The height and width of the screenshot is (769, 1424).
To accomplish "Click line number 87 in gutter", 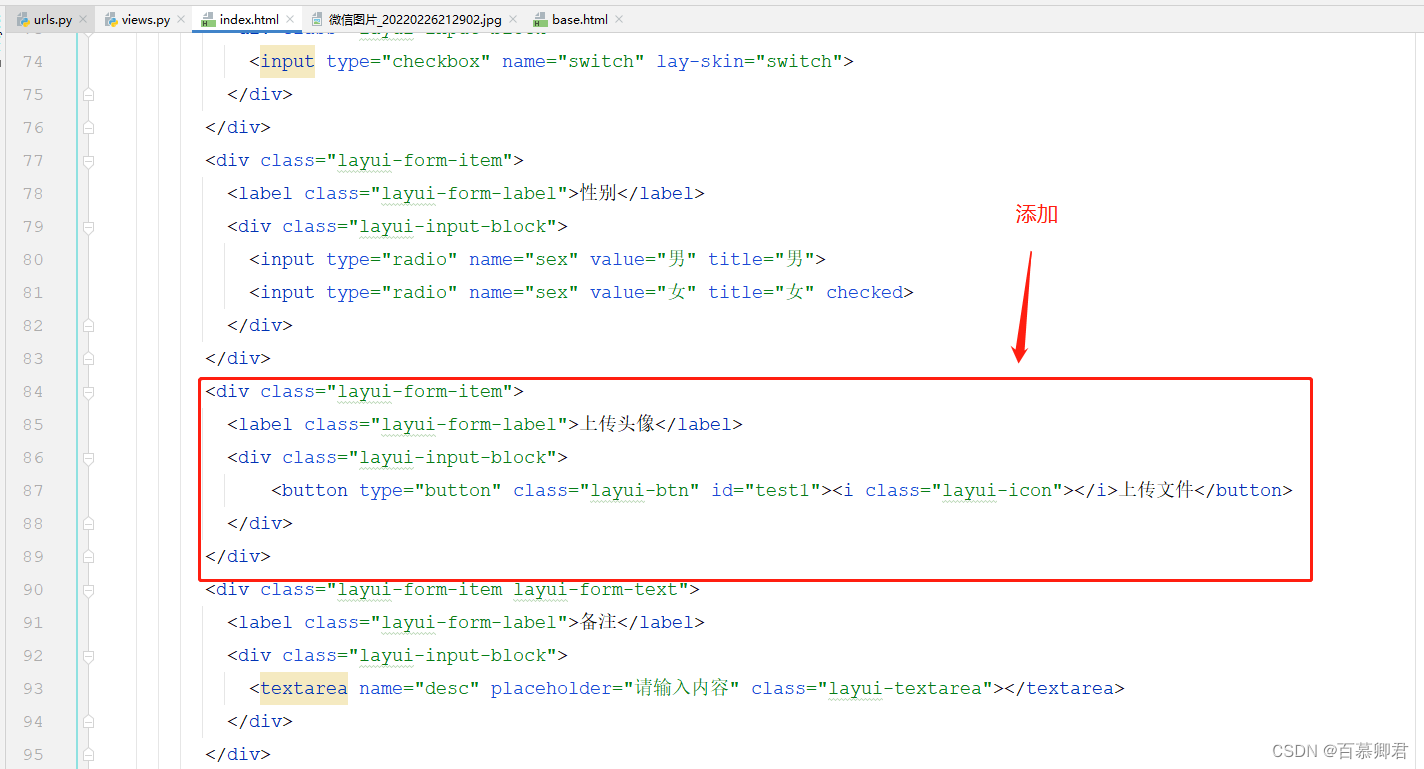I will click(x=33, y=491).
